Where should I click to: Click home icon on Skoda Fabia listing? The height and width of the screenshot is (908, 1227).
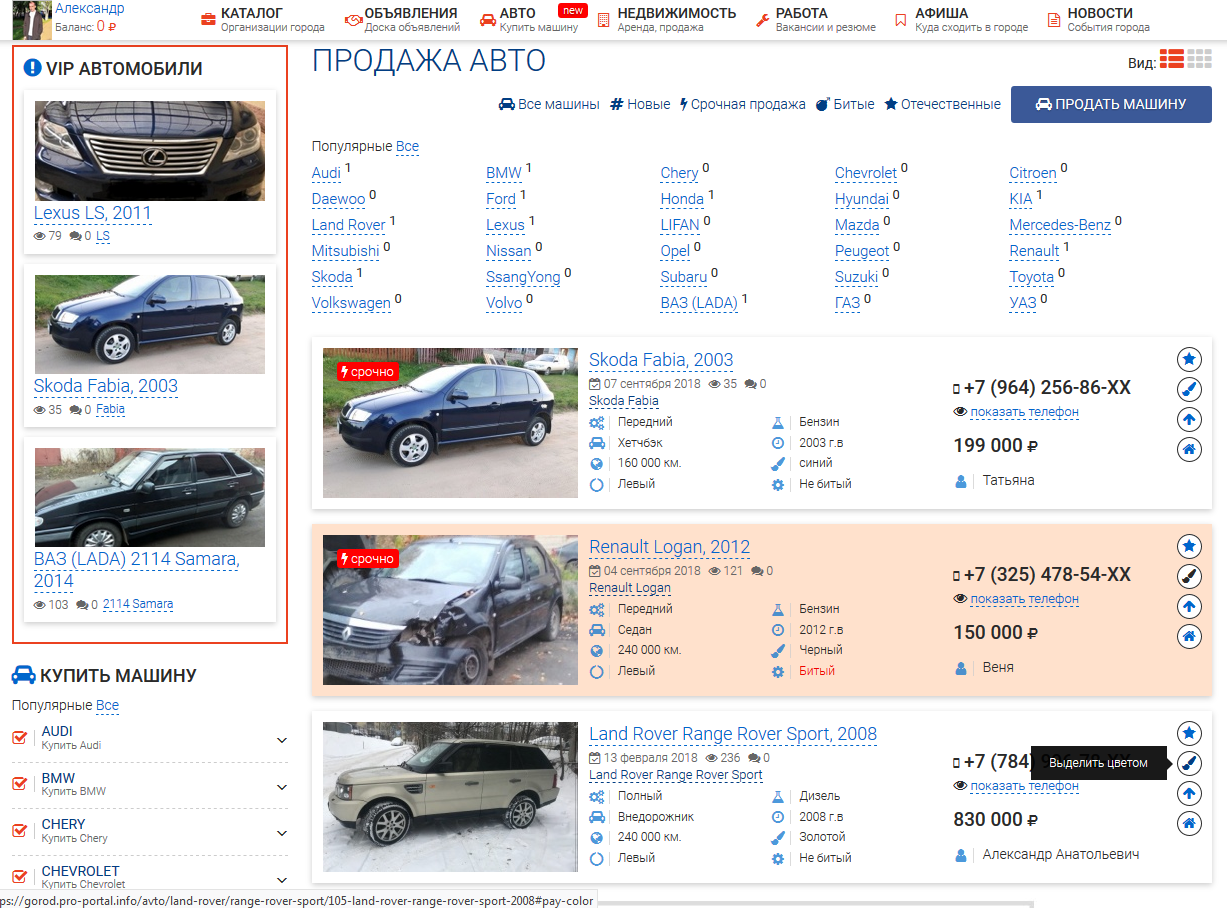pos(1189,450)
